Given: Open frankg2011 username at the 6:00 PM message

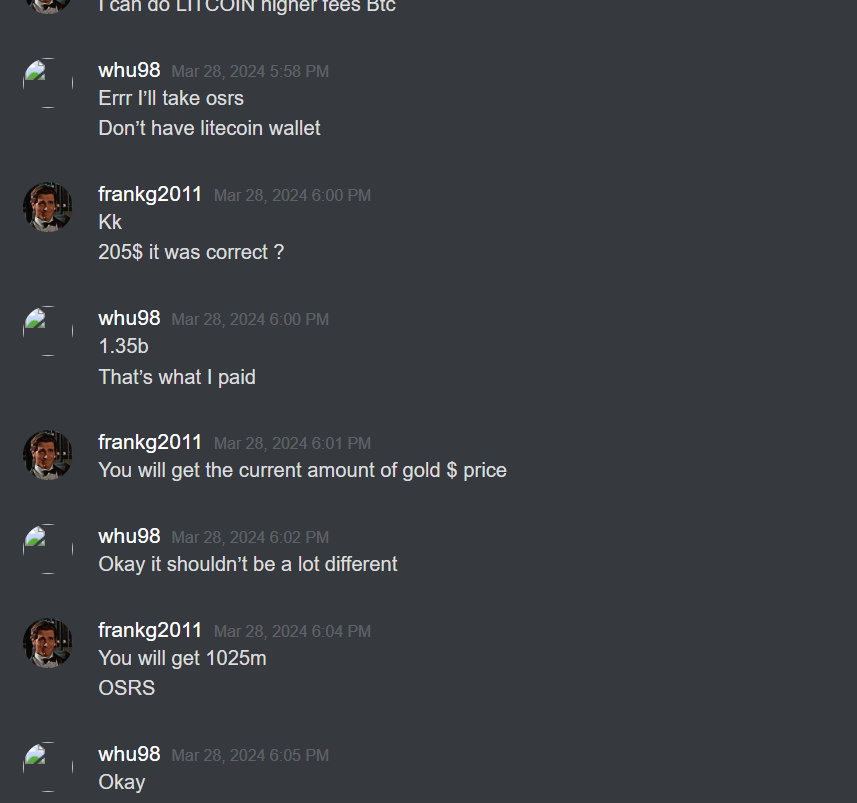Looking at the screenshot, I should point(150,195).
